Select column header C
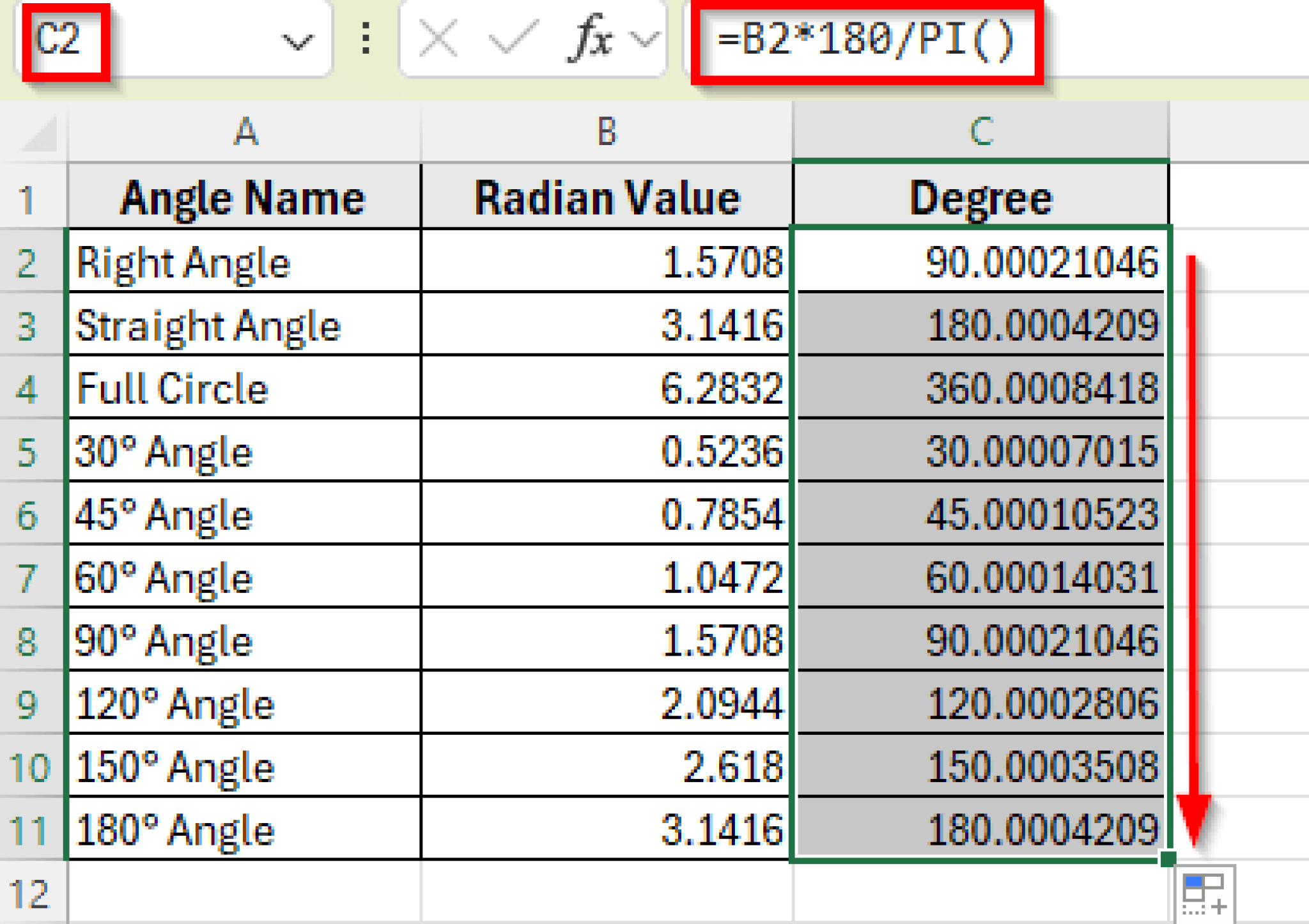The height and width of the screenshot is (924, 1309). [x=980, y=132]
